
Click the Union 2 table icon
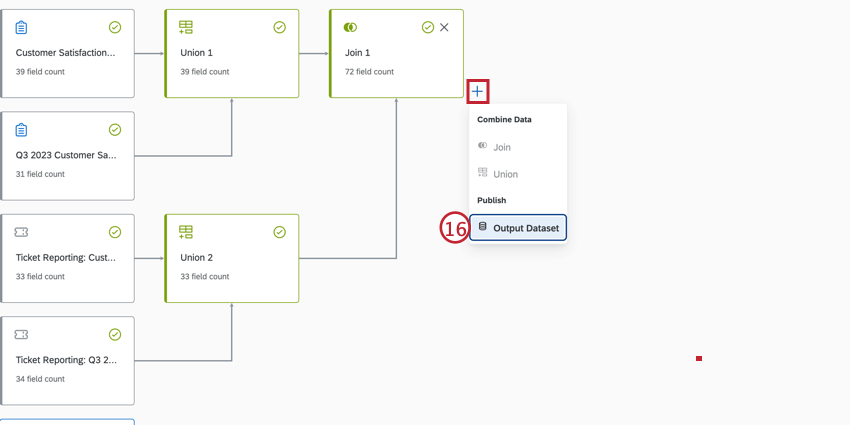click(186, 232)
